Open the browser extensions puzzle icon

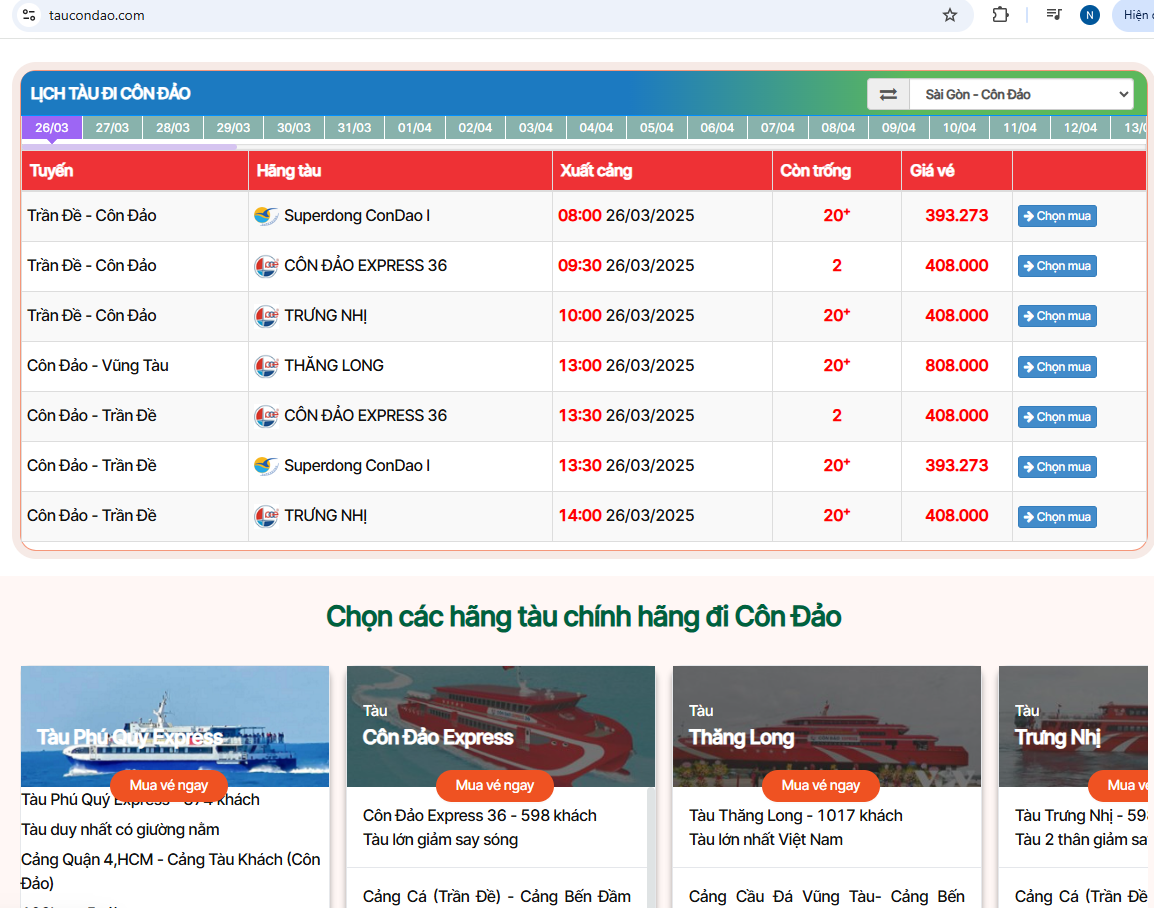[1000, 15]
